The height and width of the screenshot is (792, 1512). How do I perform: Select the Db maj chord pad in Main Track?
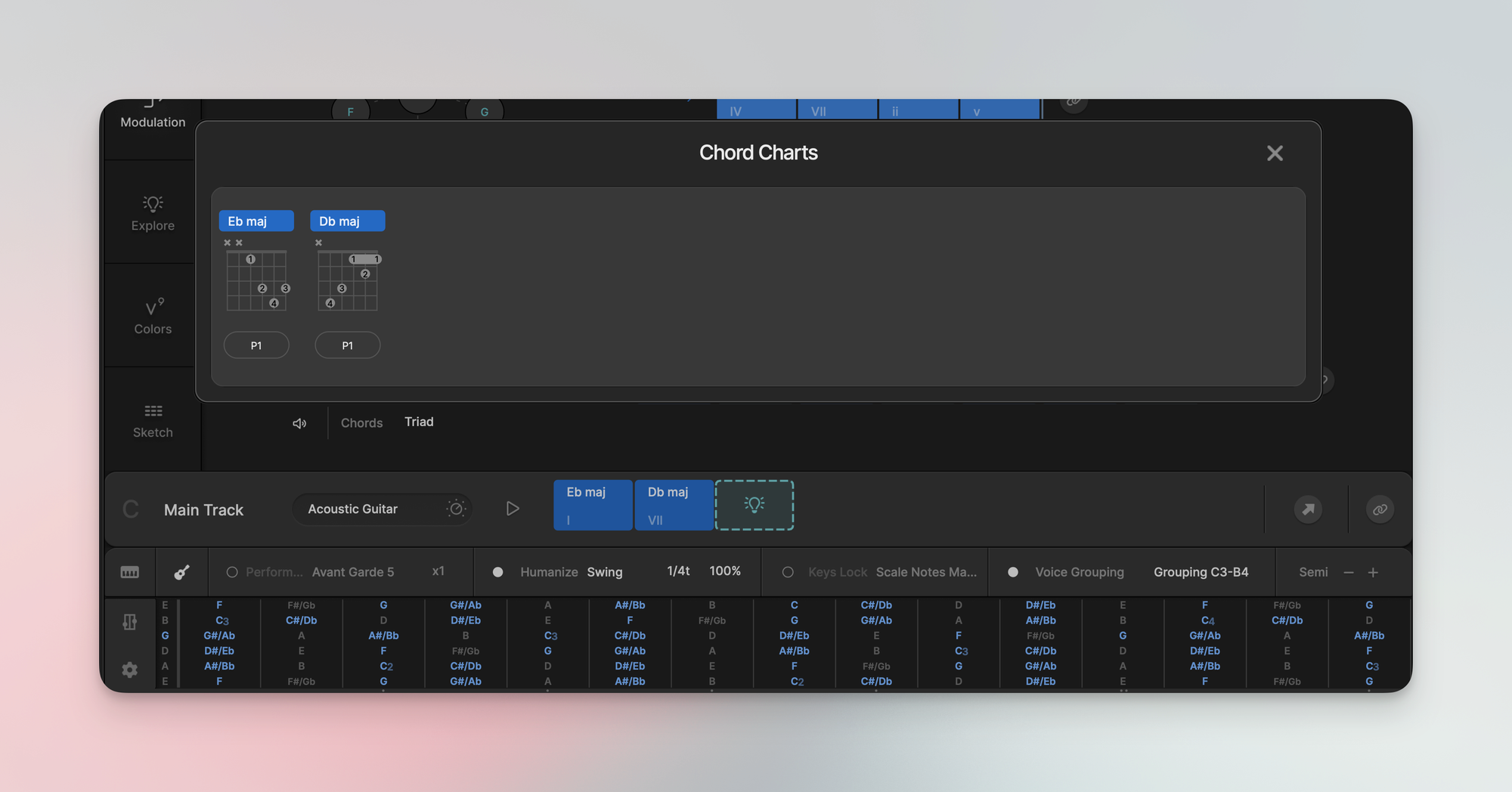[674, 505]
